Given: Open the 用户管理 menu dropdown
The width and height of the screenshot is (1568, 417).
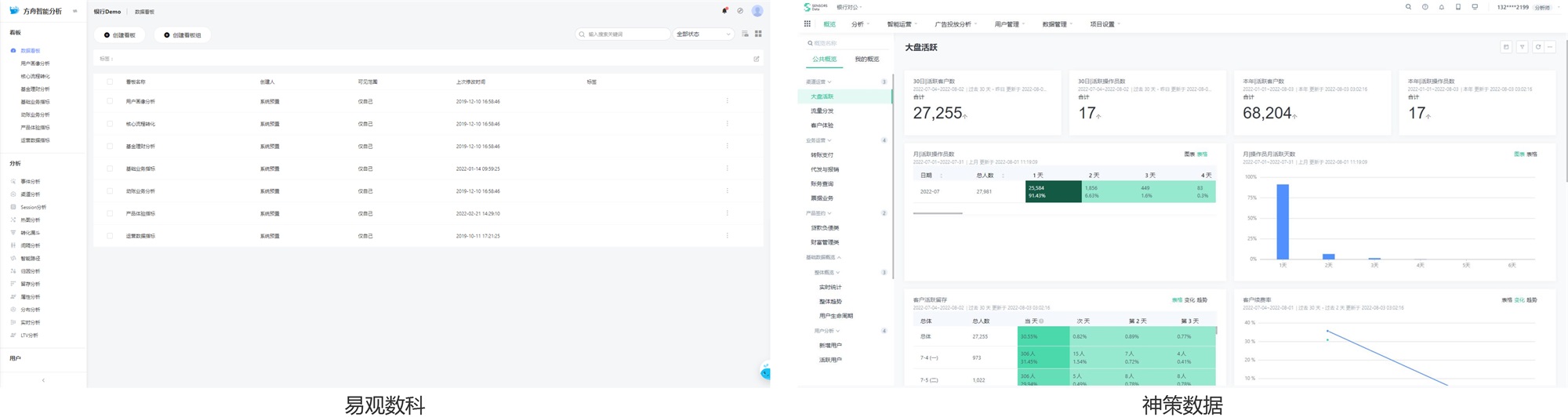Looking at the screenshot, I should tap(1010, 24).
